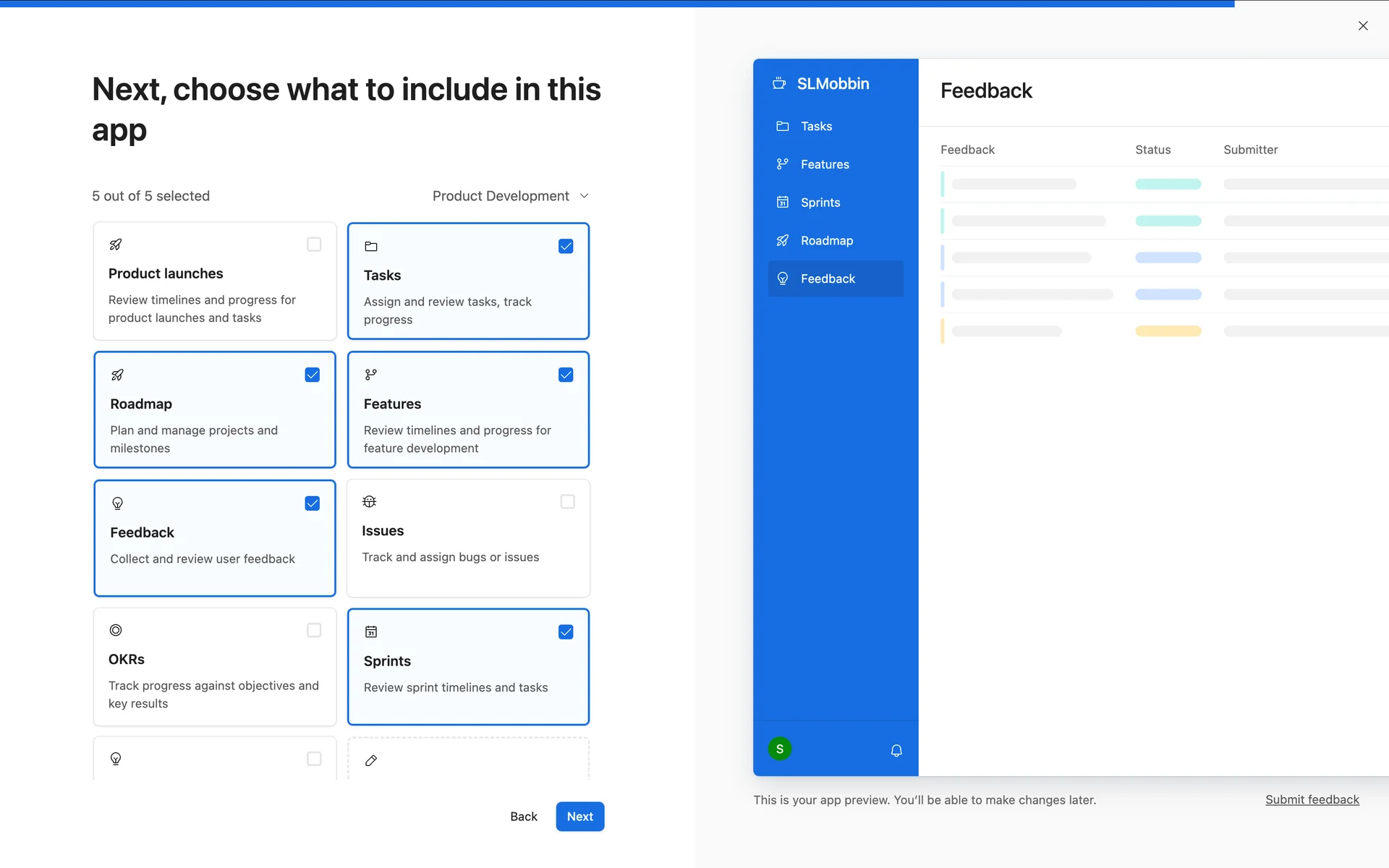Screen dimensions: 1389x868
Task: Select Roadmap in the preview sidebar
Action: (x=826, y=240)
